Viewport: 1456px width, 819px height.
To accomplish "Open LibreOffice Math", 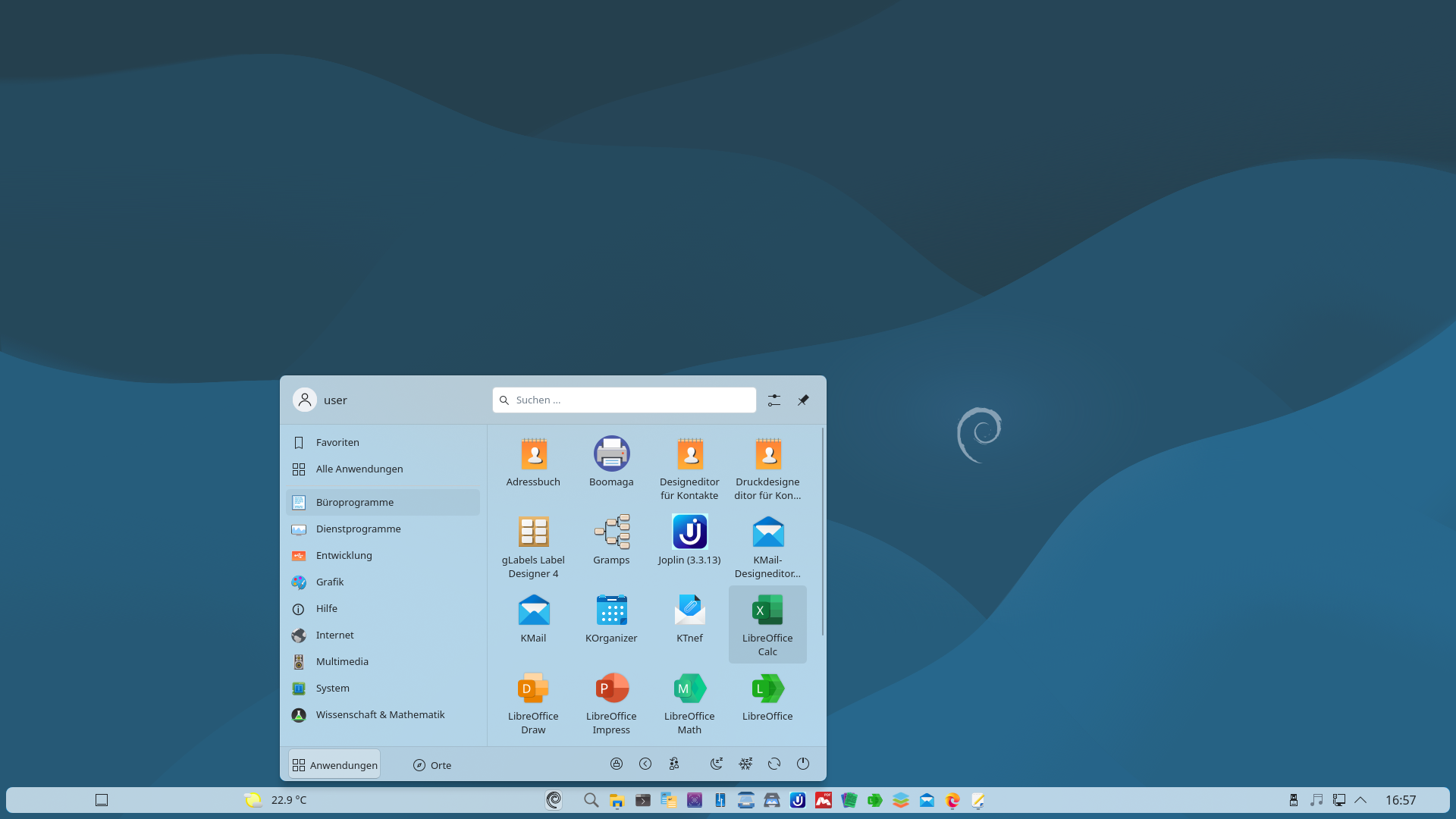I will point(689,702).
